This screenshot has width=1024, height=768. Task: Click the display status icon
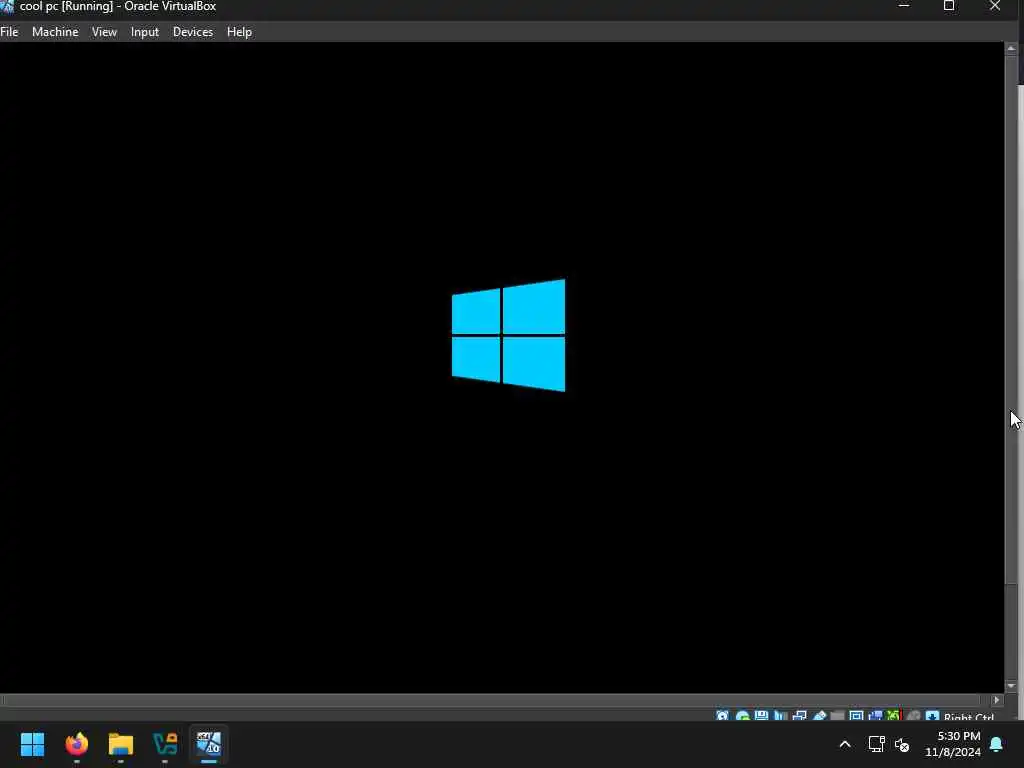click(856, 716)
